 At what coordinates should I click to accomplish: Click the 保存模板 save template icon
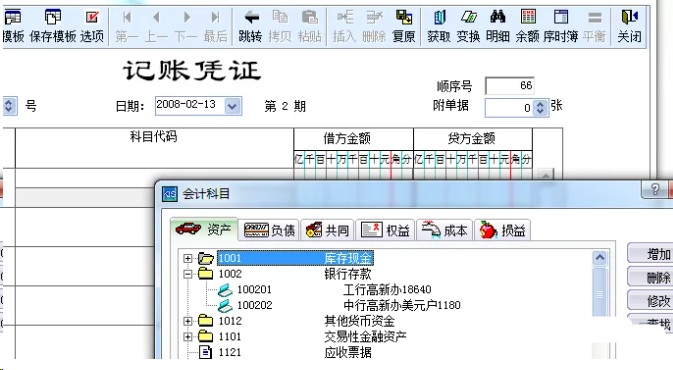tap(53, 26)
